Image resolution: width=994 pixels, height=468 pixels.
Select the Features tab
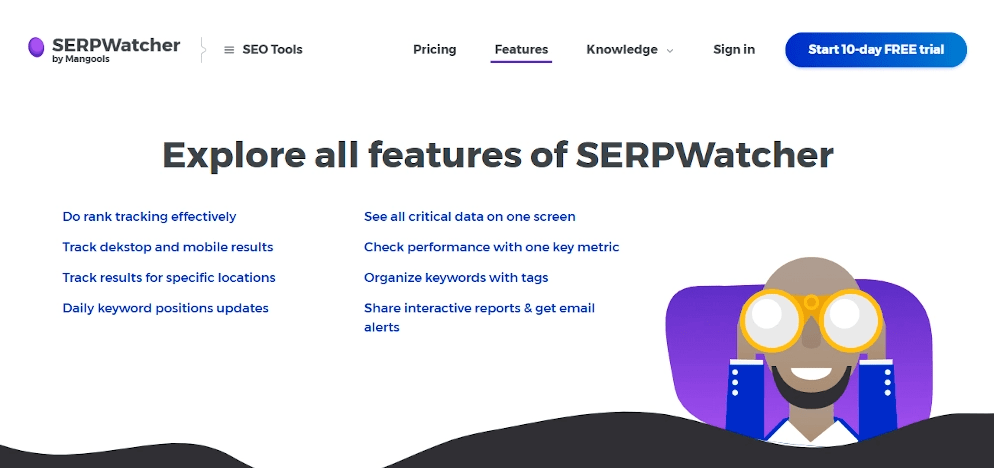pos(521,49)
